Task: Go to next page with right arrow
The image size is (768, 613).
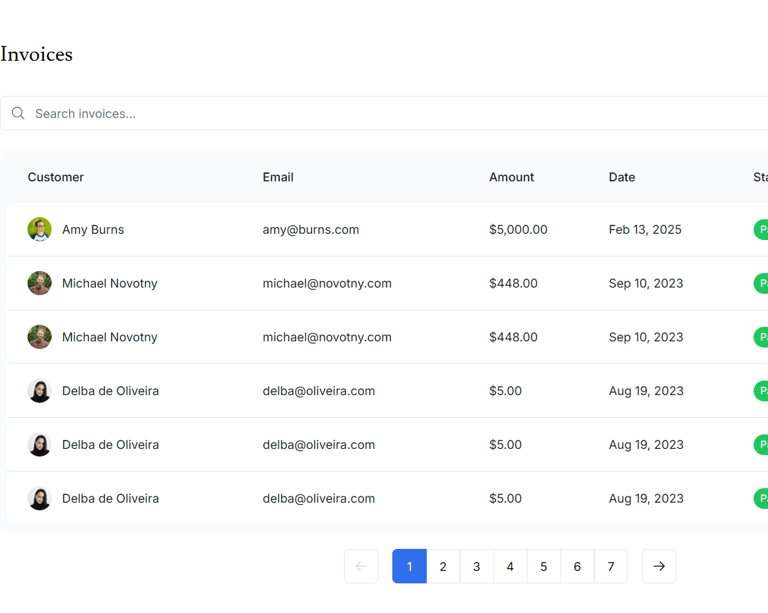Action: (659, 566)
